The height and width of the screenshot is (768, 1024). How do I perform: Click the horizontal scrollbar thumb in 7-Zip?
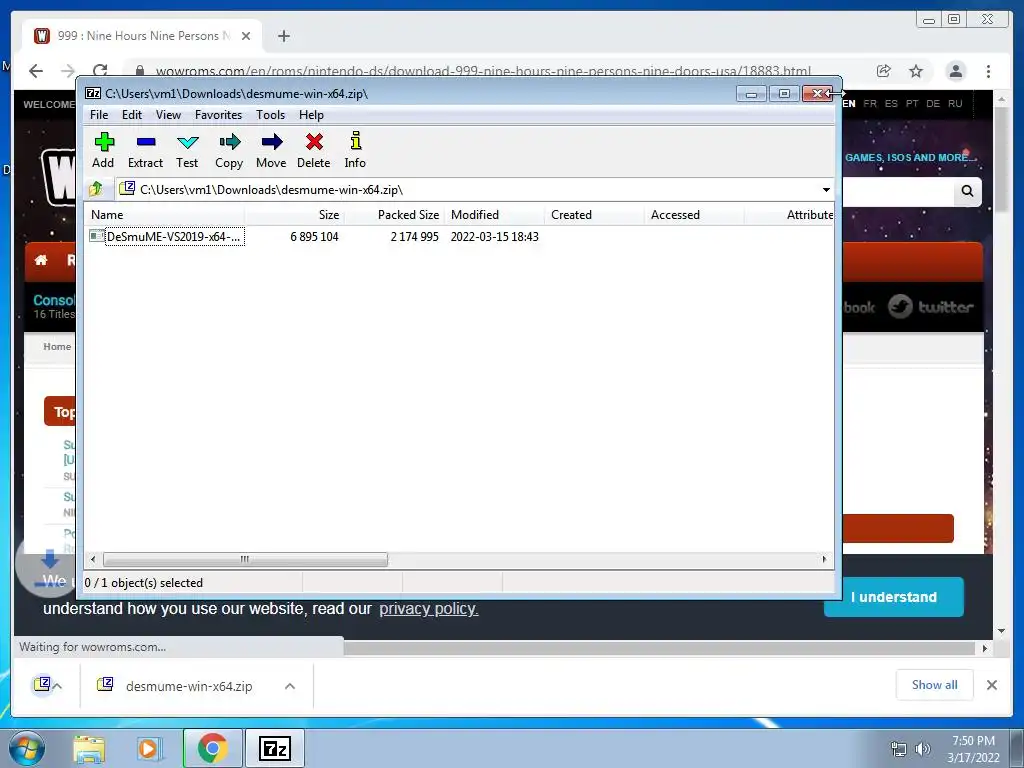click(245, 559)
